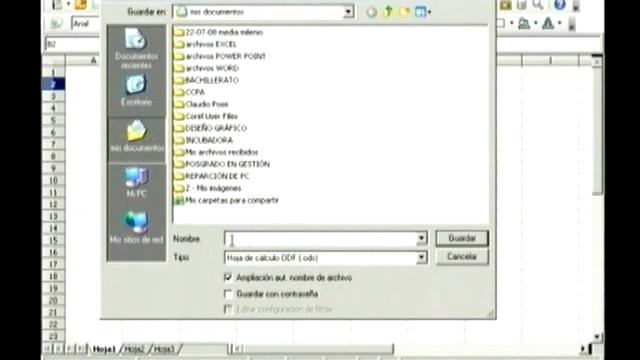The image size is (640, 360).
Task: Select folder POSGRADO EN GESTIÓN
Action: coord(222,164)
